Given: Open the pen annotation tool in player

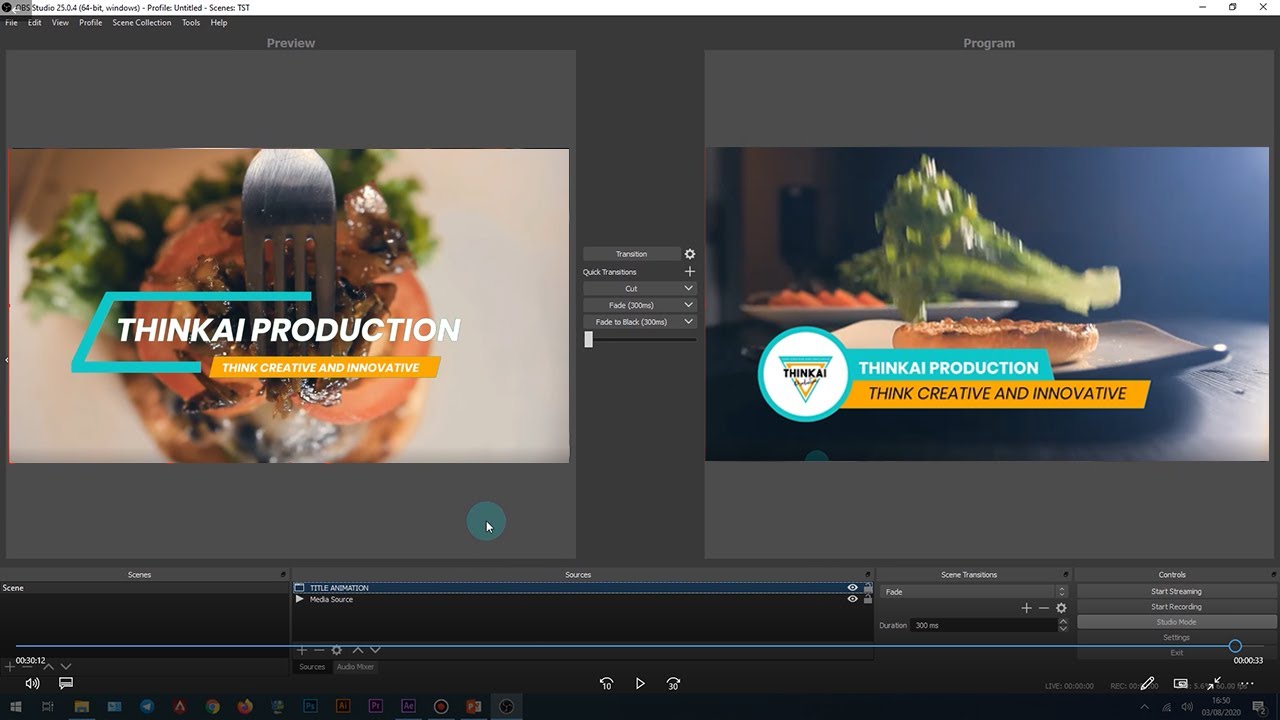Looking at the screenshot, I should (x=1147, y=684).
